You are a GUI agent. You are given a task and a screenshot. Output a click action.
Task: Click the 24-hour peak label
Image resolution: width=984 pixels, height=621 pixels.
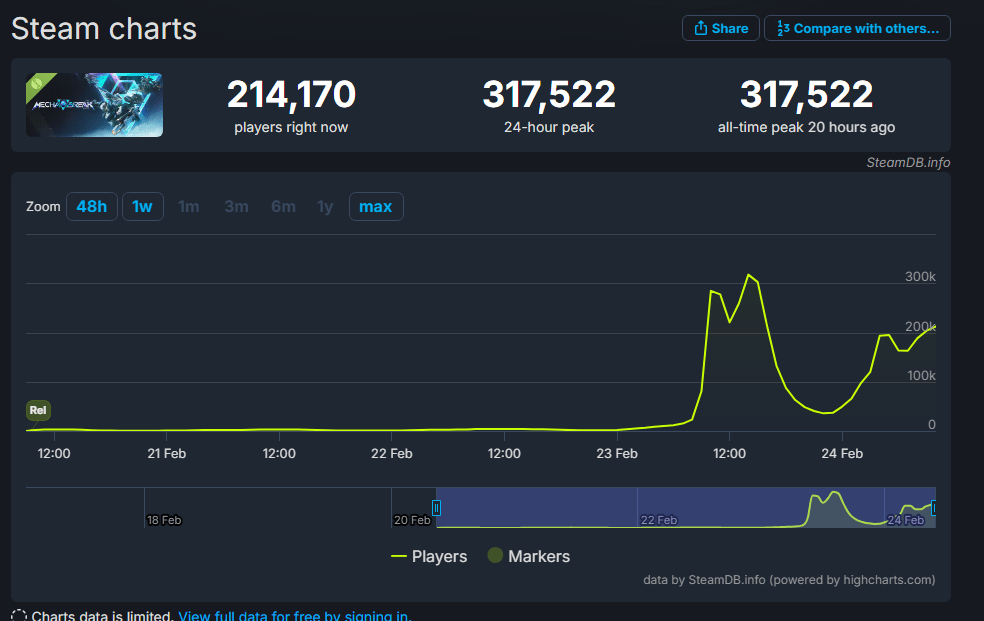549,127
